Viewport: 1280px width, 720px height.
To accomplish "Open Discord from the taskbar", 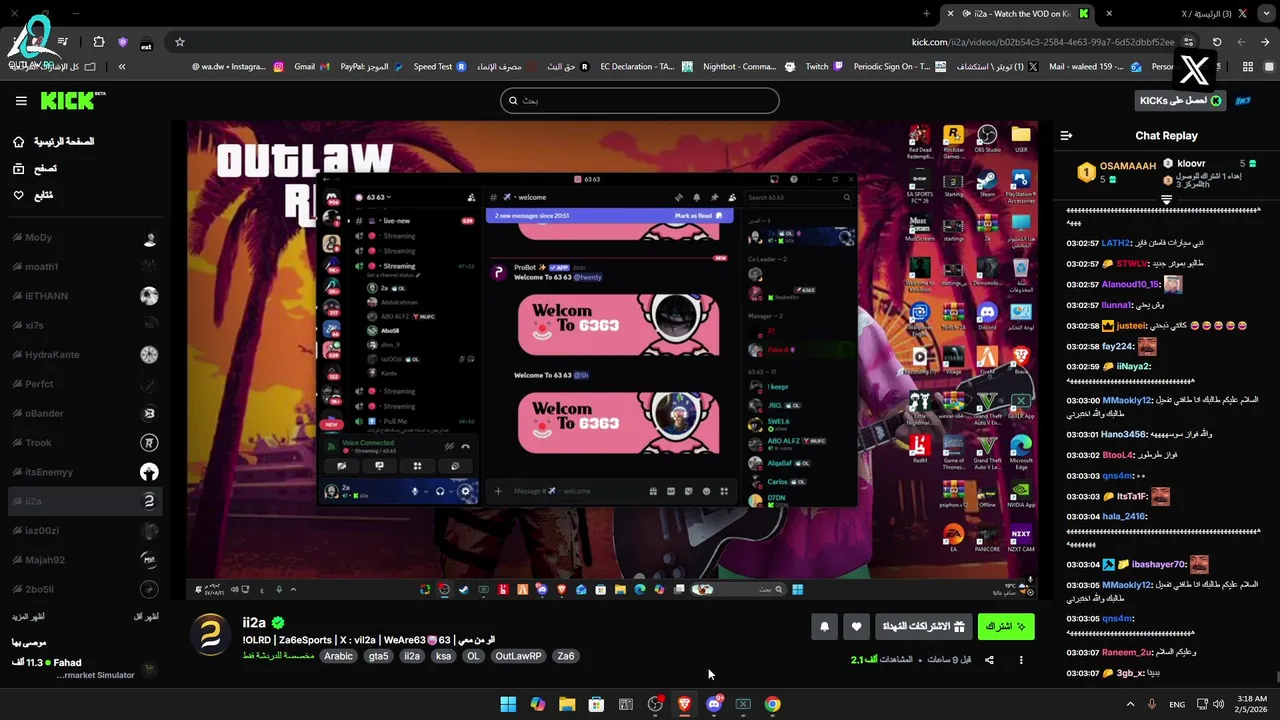I will tap(714, 704).
